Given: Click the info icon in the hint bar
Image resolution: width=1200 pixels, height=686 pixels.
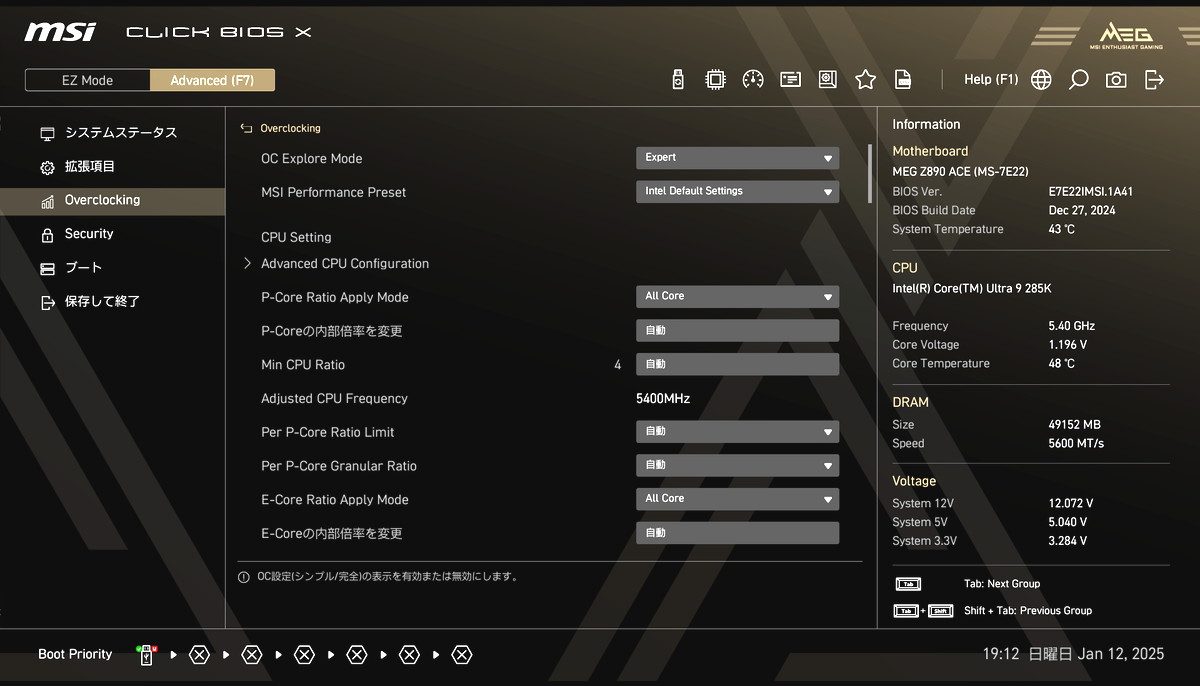Looking at the screenshot, I should (x=244, y=577).
